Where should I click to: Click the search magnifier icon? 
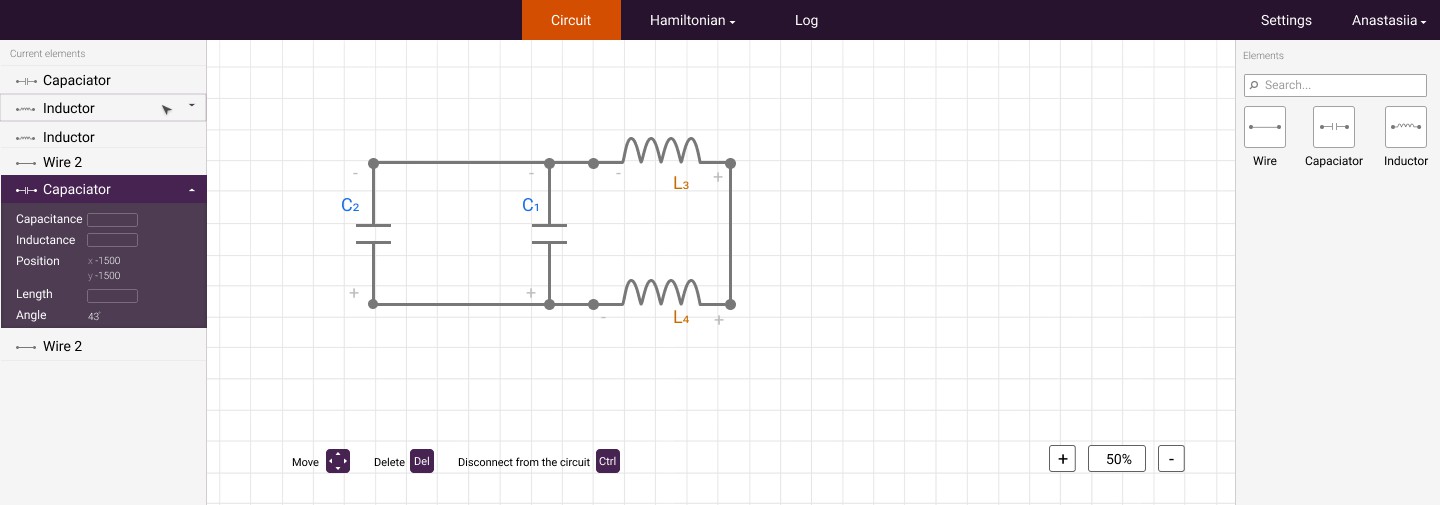click(1255, 85)
